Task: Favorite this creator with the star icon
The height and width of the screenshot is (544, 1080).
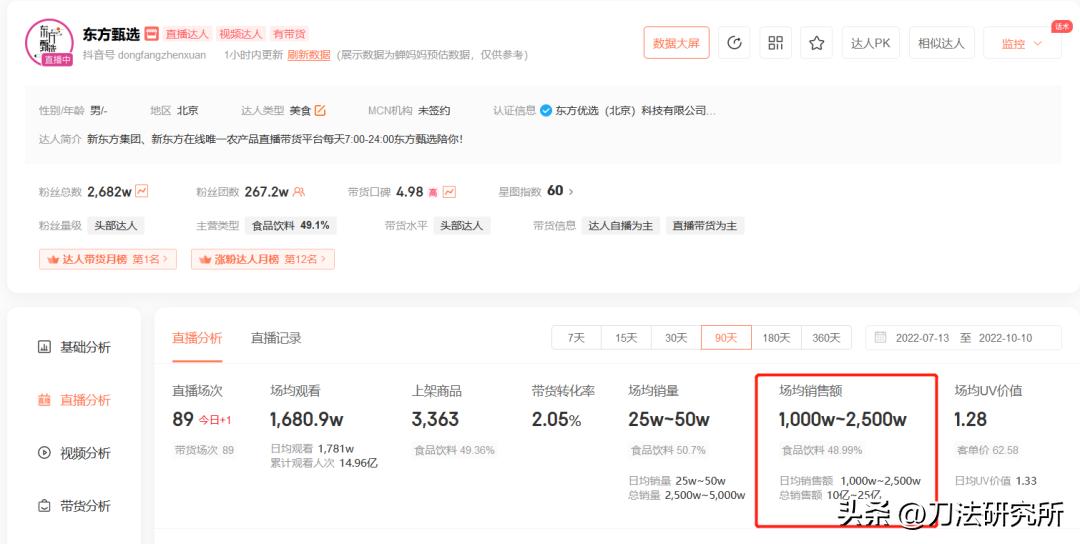Action: (x=817, y=43)
